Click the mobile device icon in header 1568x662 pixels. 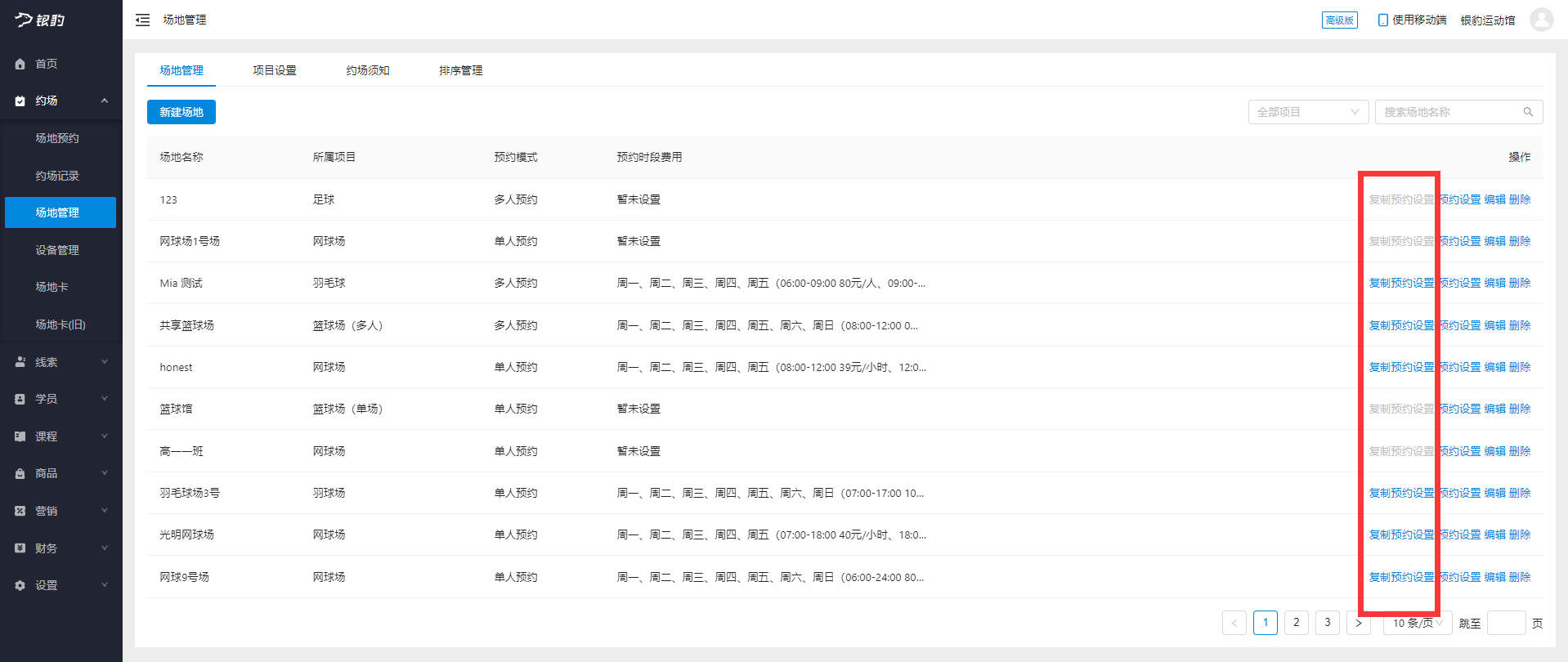(1382, 20)
